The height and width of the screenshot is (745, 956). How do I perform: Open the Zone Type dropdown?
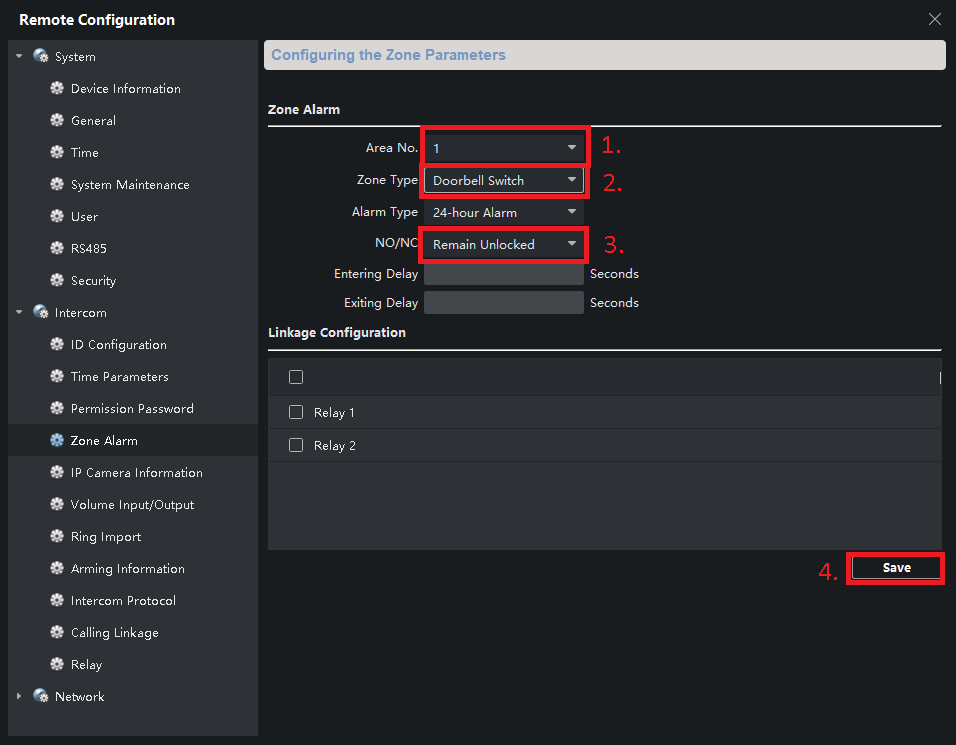coord(504,181)
